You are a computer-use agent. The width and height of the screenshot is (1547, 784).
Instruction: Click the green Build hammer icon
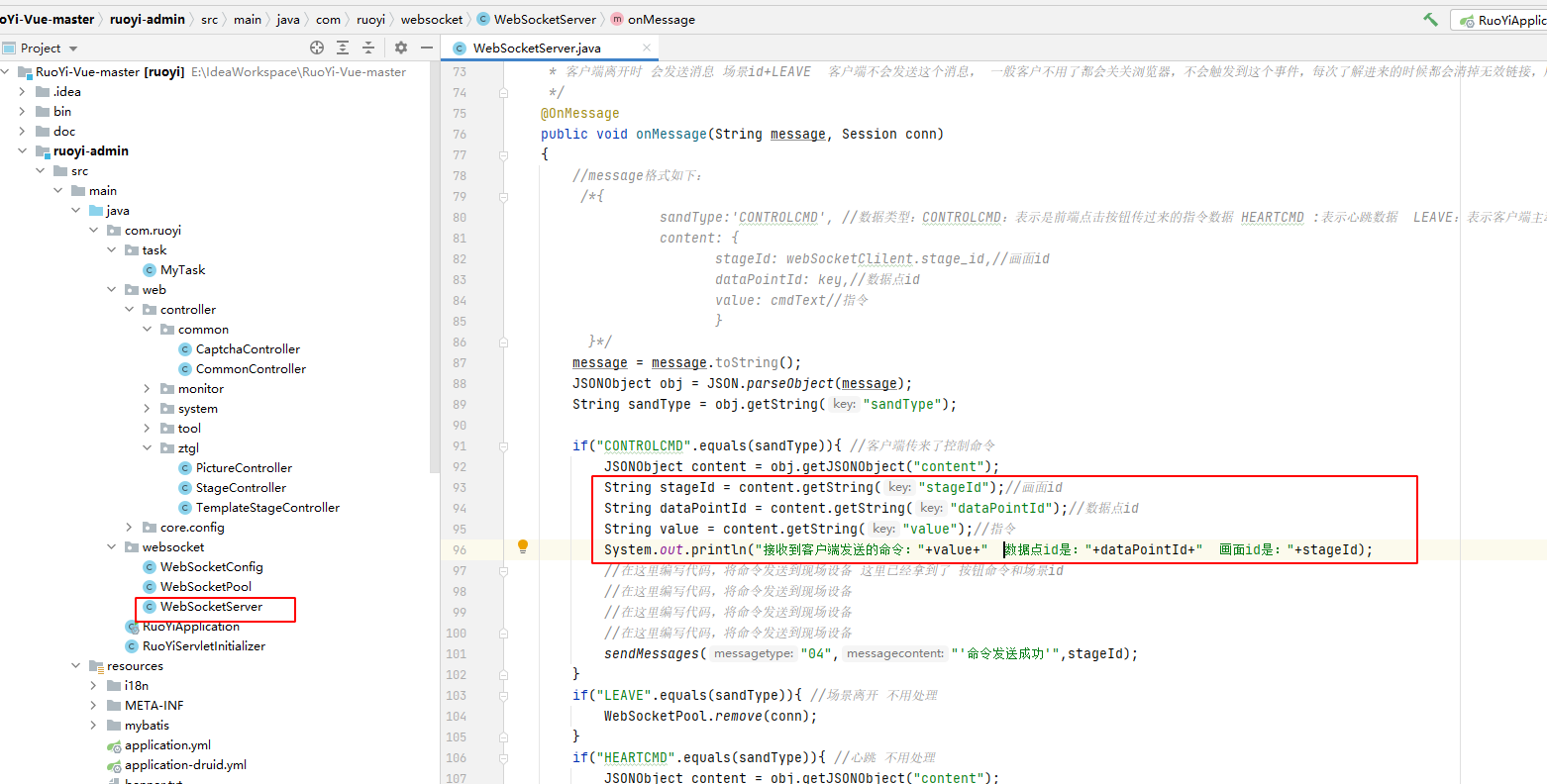[x=1430, y=20]
